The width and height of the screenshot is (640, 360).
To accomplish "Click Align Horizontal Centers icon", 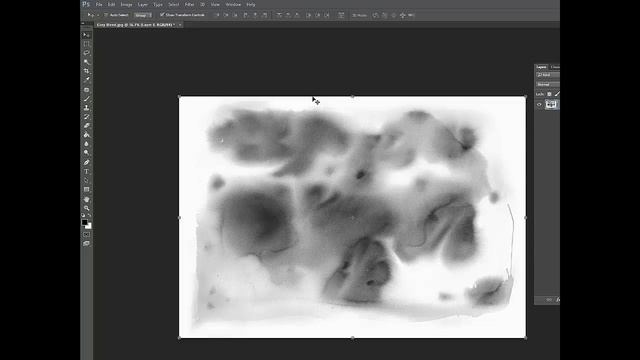I will click(255, 15).
